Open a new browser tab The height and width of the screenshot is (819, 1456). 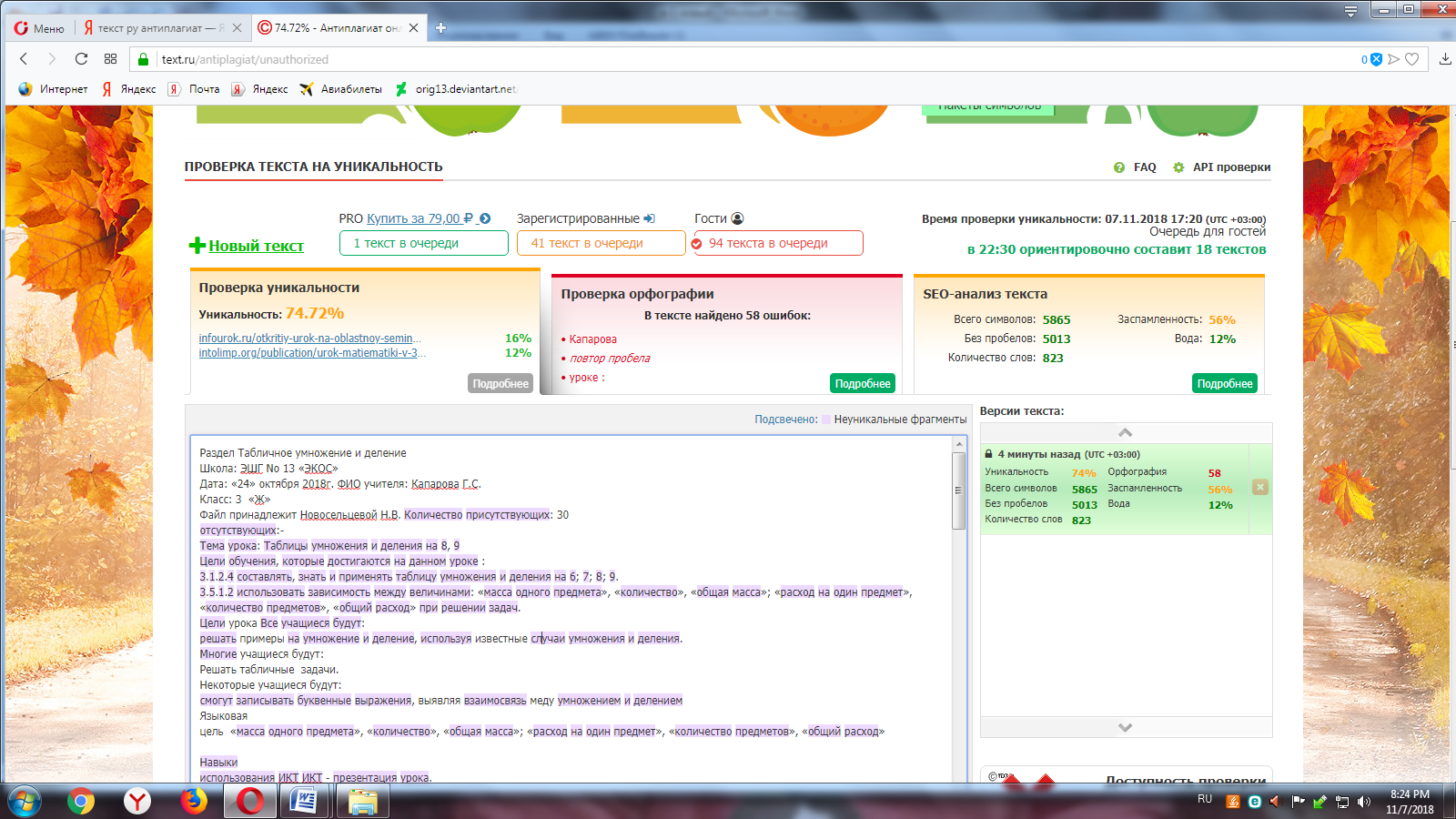pyautogui.click(x=440, y=28)
